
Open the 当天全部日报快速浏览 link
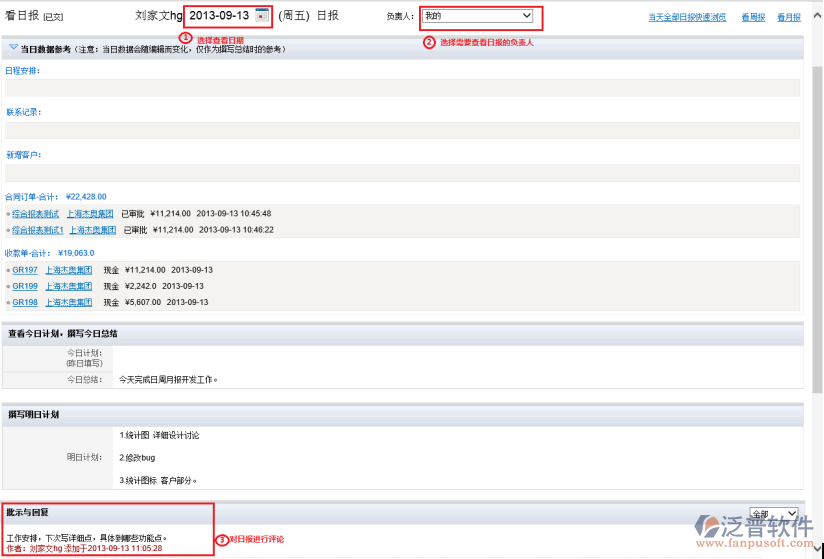(687, 17)
